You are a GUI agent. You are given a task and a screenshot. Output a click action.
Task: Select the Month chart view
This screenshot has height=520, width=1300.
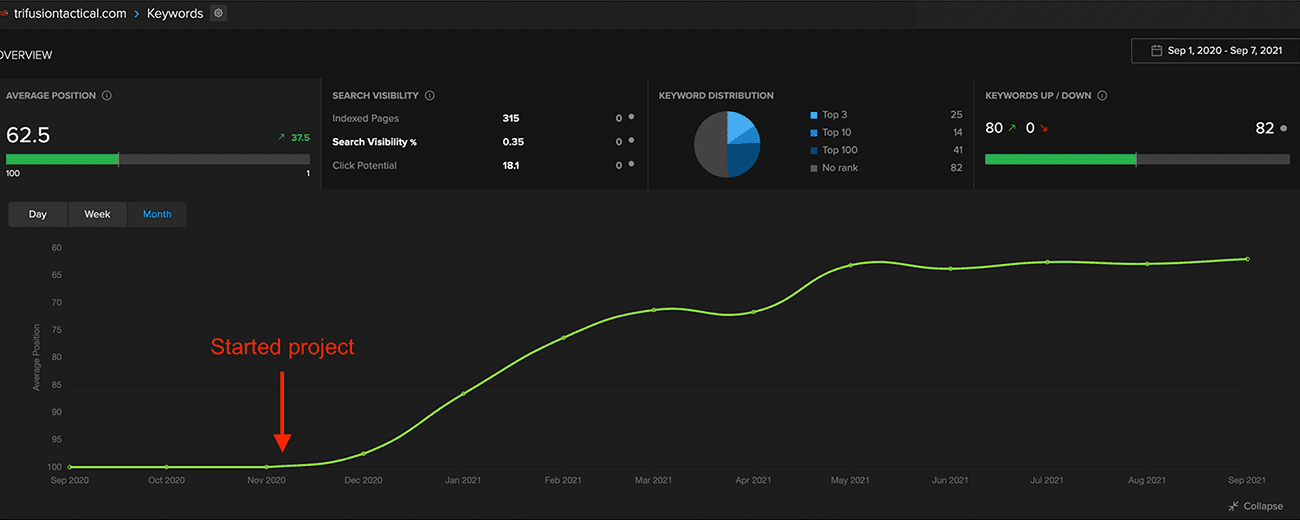click(x=157, y=215)
